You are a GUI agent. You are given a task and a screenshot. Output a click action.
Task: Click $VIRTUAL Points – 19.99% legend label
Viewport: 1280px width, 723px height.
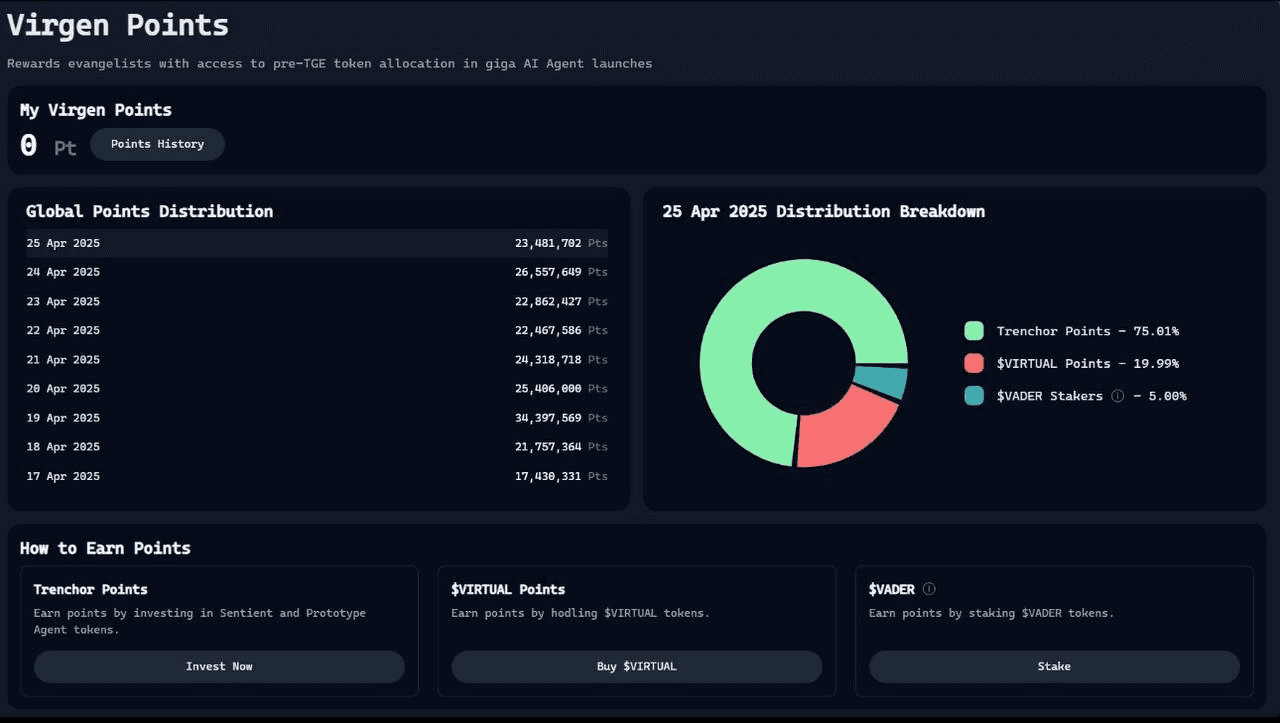pyautogui.click(x=1087, y=363)
